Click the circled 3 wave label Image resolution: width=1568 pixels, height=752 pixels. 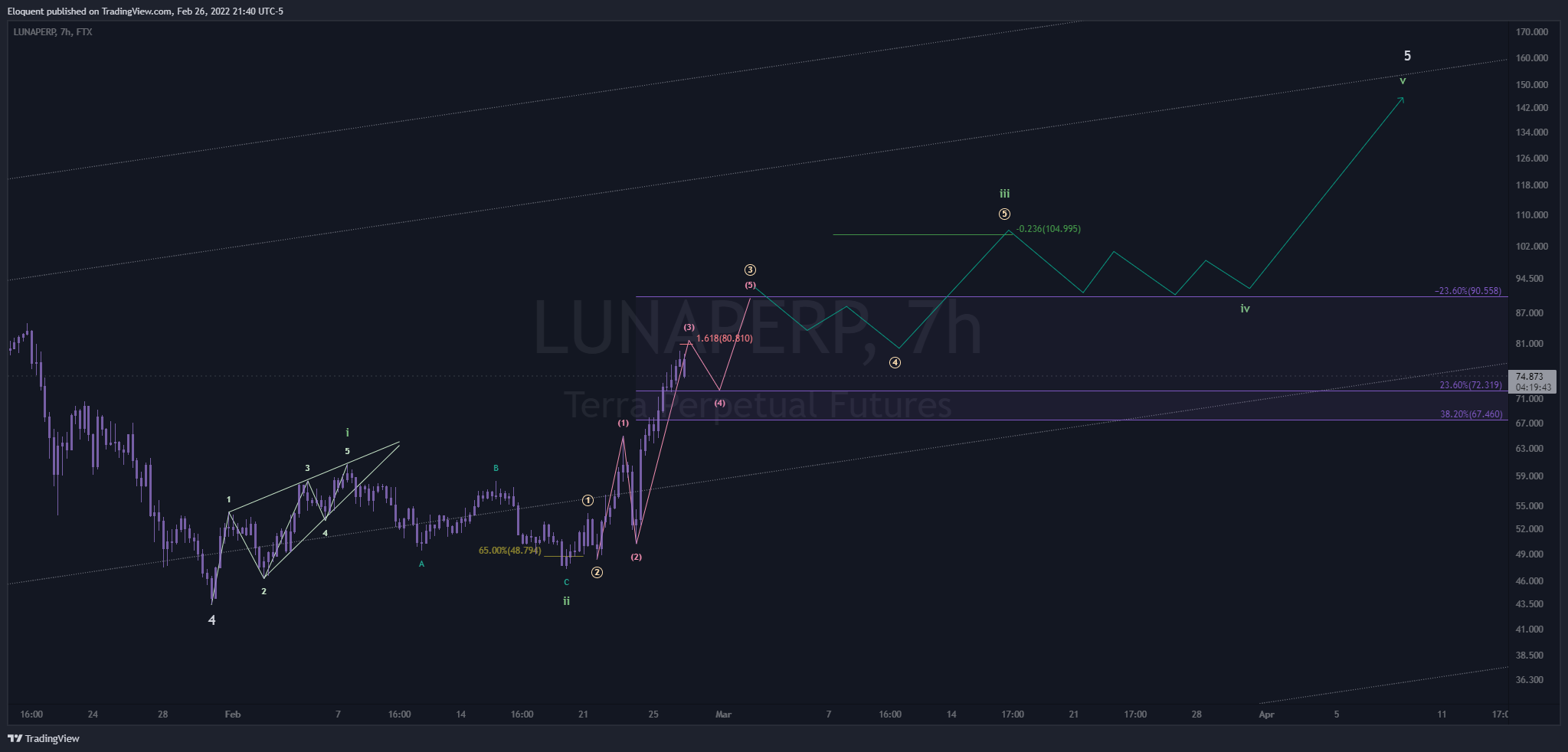750,270
